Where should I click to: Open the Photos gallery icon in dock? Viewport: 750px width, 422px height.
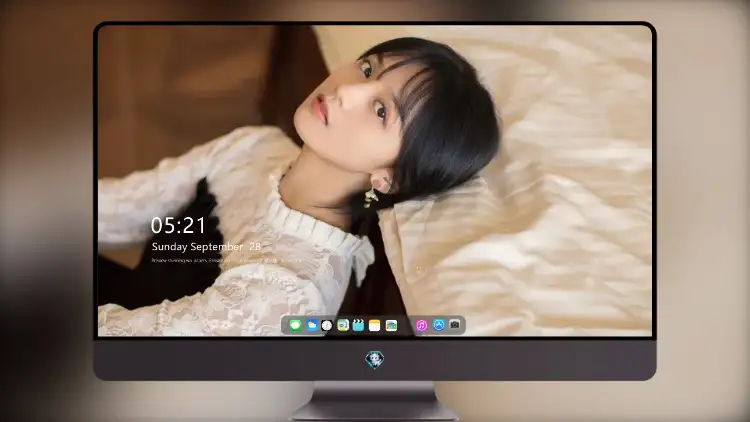pyautogui.click(x=391, y=325)
